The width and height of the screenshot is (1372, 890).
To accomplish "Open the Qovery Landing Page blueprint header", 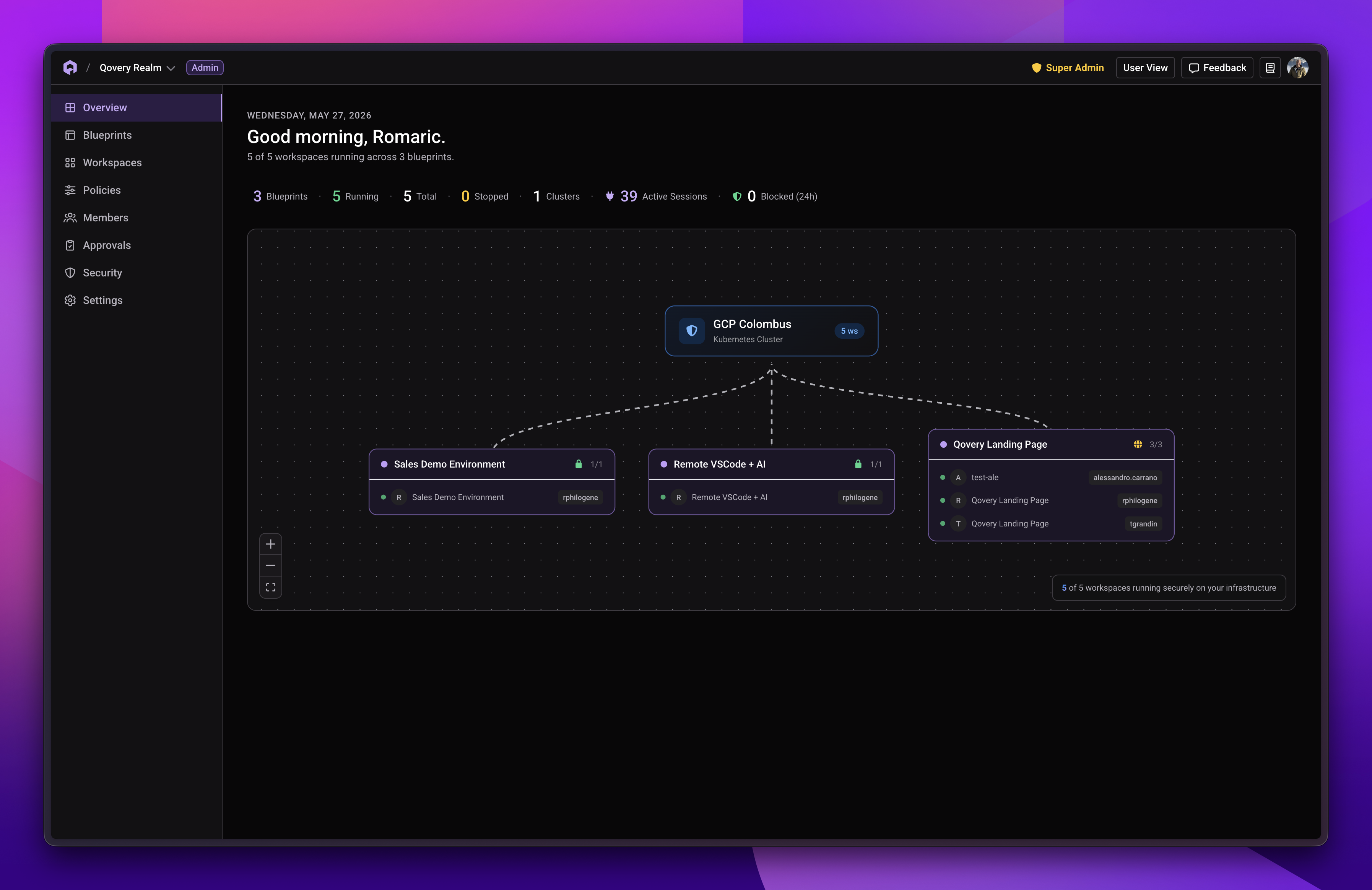I will coord(1051,444).
